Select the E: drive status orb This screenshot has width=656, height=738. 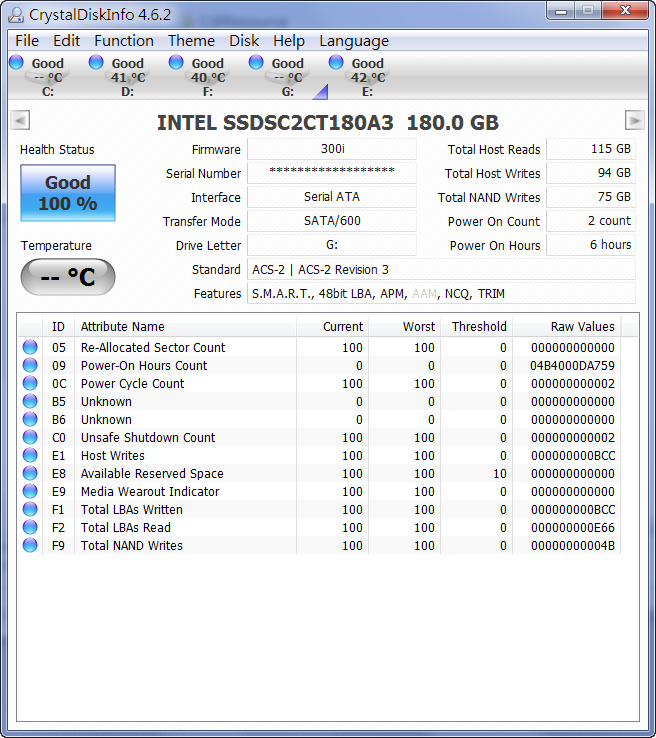(x=336, y=62)
